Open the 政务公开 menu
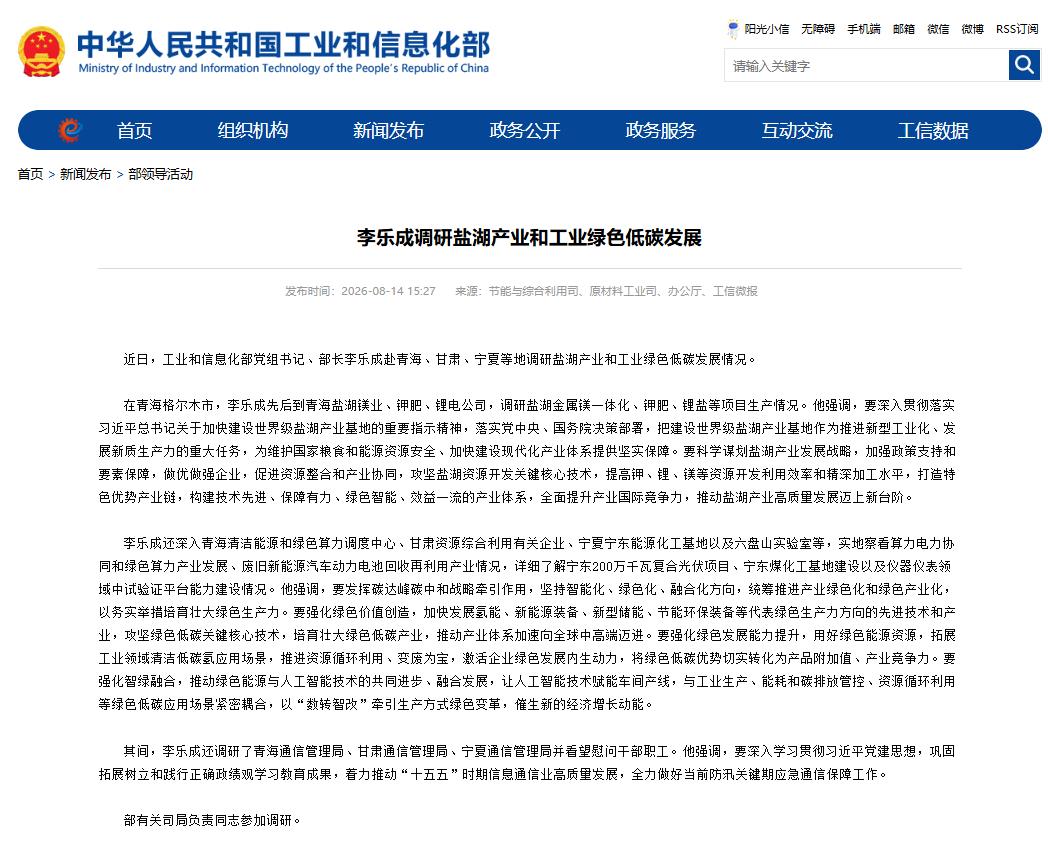Viewport: 1048px width, 841px height. point(525,130)
